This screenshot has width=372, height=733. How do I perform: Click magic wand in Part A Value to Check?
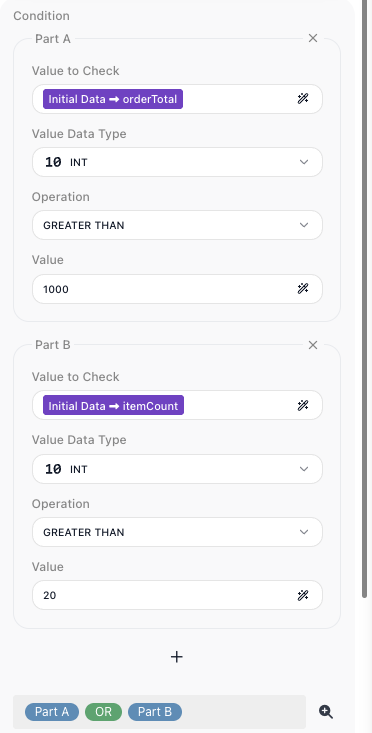coord(303,99)
